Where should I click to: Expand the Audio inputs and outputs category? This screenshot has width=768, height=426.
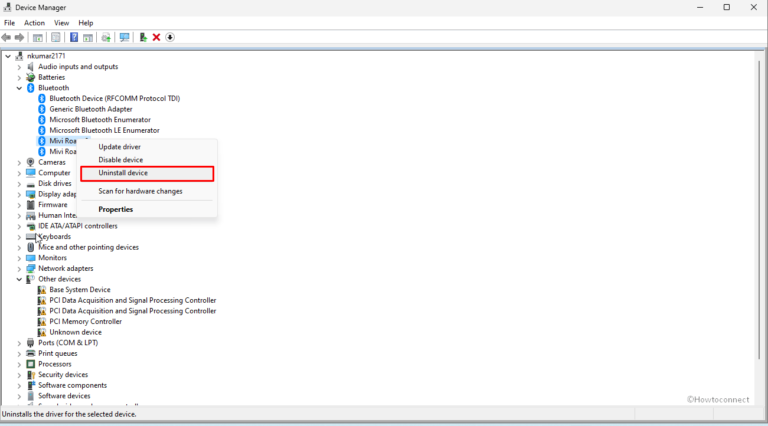click(19, 67)
